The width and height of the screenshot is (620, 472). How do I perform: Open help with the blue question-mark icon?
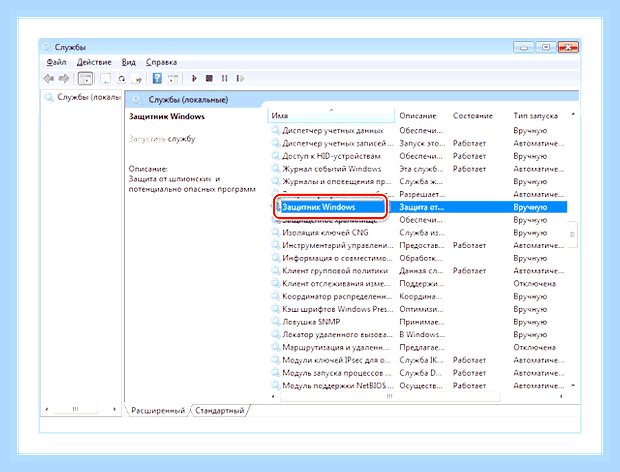(157, 78)
